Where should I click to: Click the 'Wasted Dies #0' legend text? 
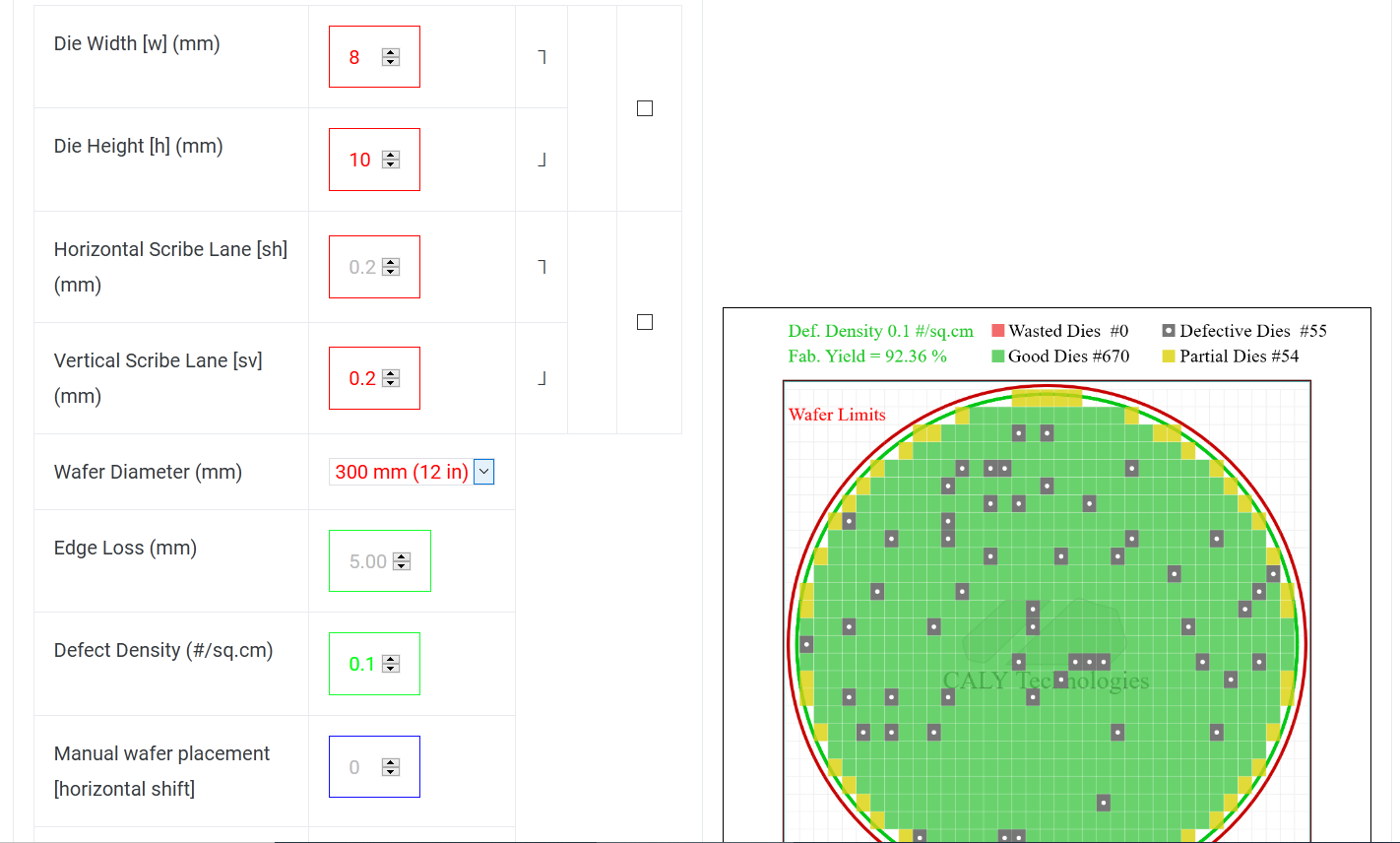pyautogui.click(x=1068, y=331)
